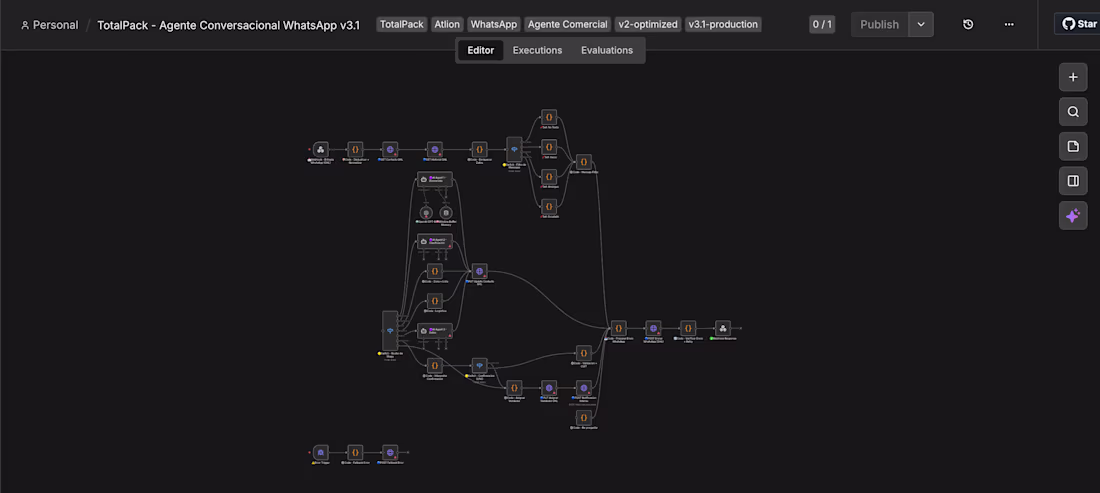This screenshot has width=1100, height=493.
Task: Switch to the Editor tab
Action: [x=481, y=50]
